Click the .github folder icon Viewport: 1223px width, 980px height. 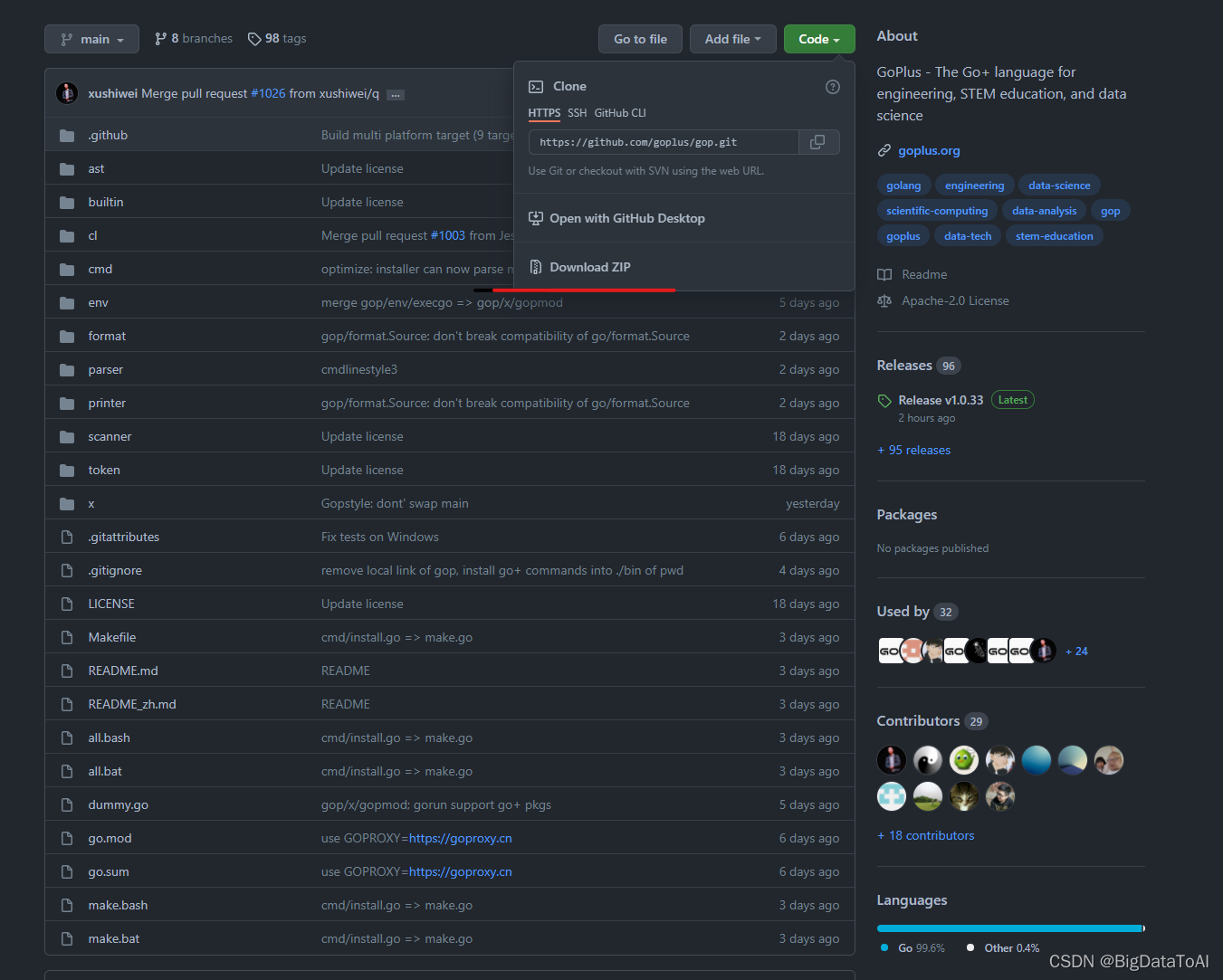[67, 136]
